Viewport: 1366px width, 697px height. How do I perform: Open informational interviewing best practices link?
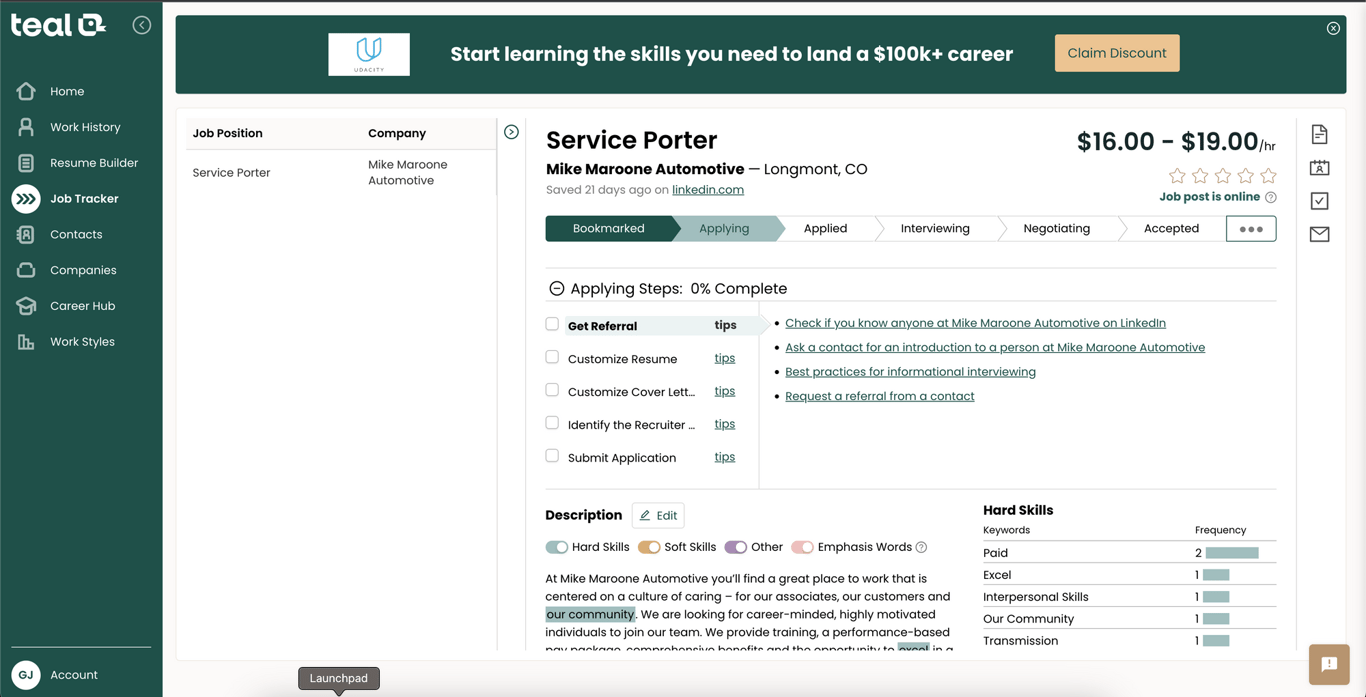(910, 372)
